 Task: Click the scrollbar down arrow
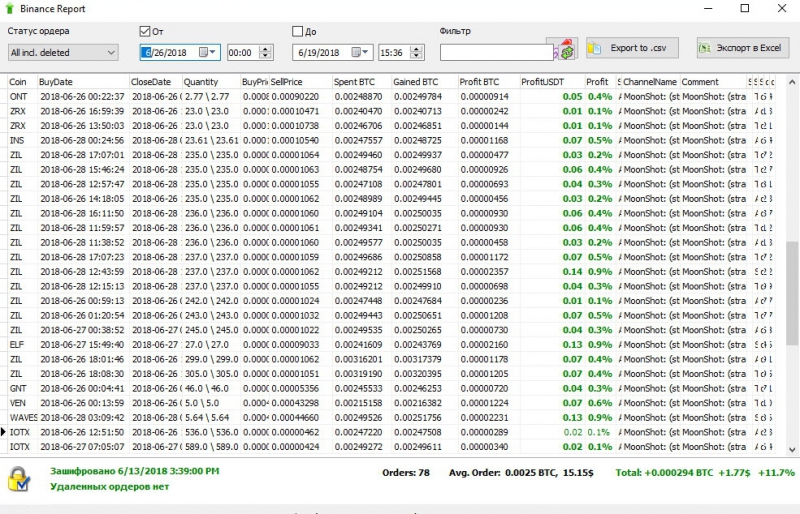792,450
